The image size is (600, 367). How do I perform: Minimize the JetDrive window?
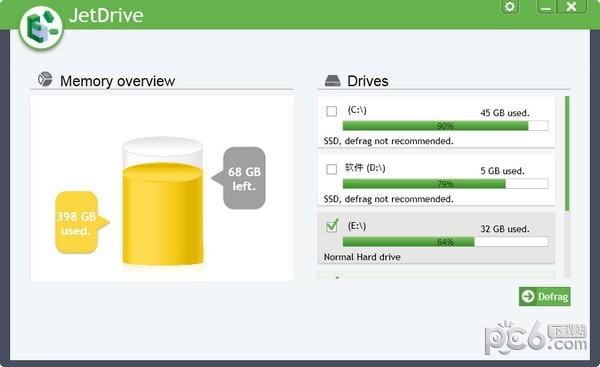tap(546, 7)
